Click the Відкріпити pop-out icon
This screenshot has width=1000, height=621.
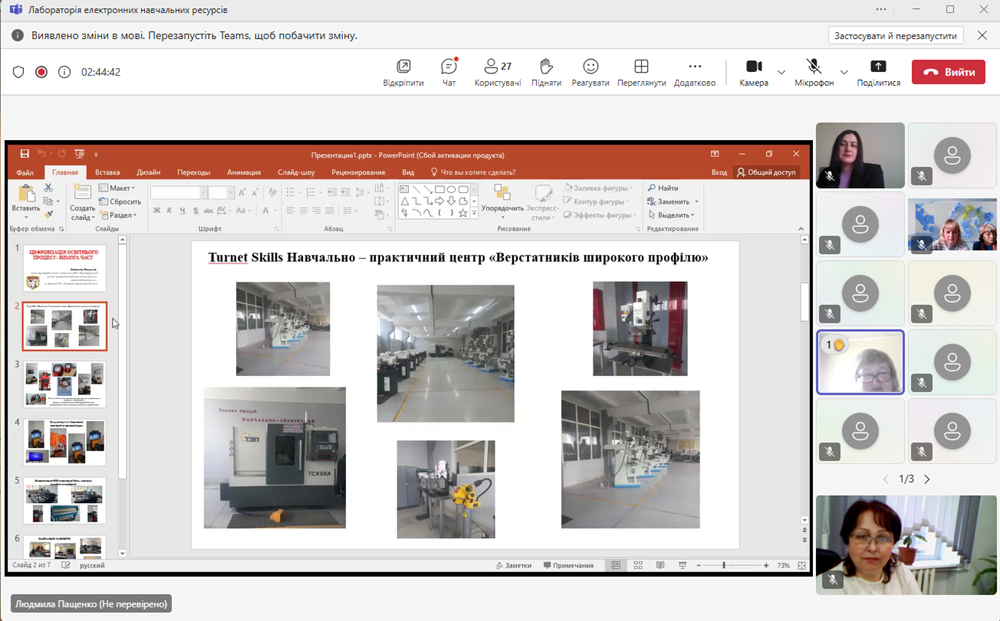403,67
